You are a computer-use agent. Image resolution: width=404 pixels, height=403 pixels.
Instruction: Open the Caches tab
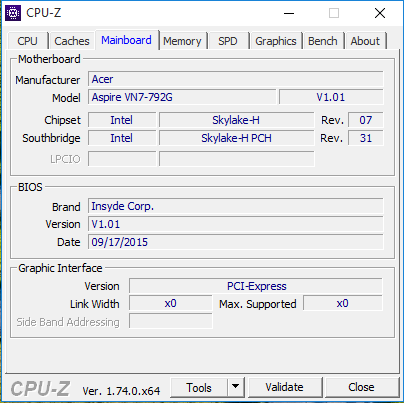click(72, 41)
